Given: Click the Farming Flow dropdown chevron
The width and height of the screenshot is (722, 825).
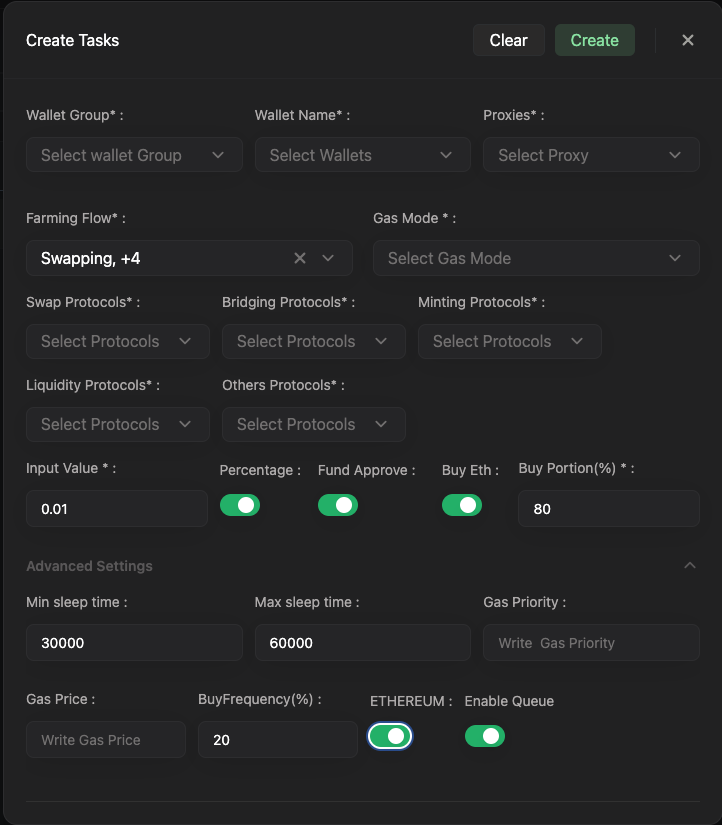Looking at the screenshot, I should pyautogui.click(x=328, y=258).
